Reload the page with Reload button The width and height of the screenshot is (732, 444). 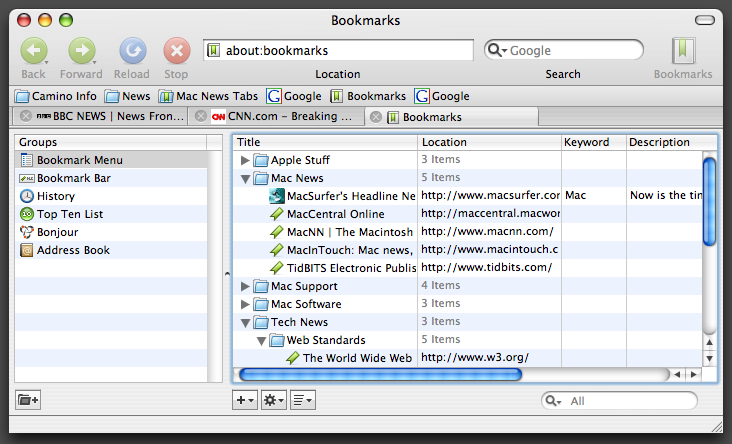[x=133, y=50]
